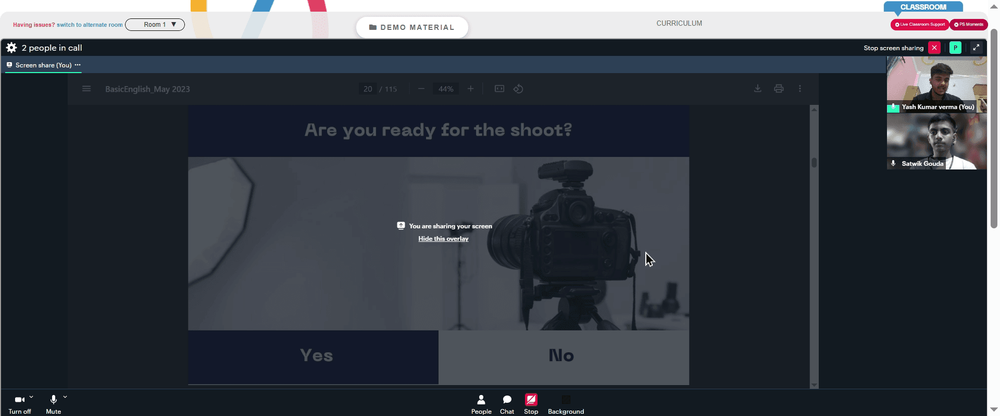
Task: Mute the microphone
Action: 54,405
